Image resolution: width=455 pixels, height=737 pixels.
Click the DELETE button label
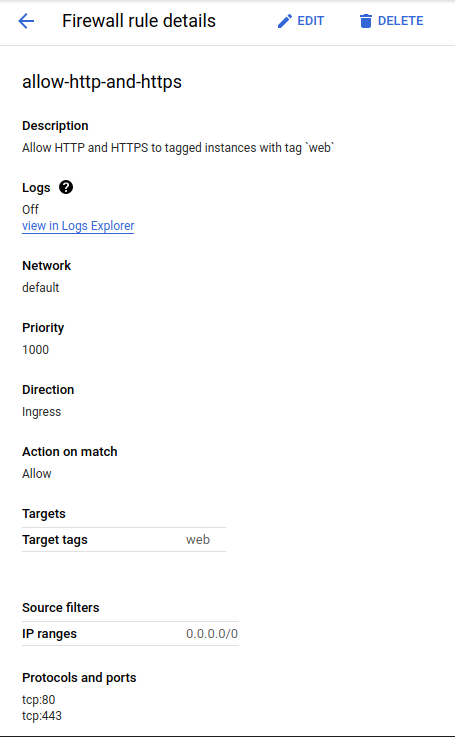coord(400,21)
